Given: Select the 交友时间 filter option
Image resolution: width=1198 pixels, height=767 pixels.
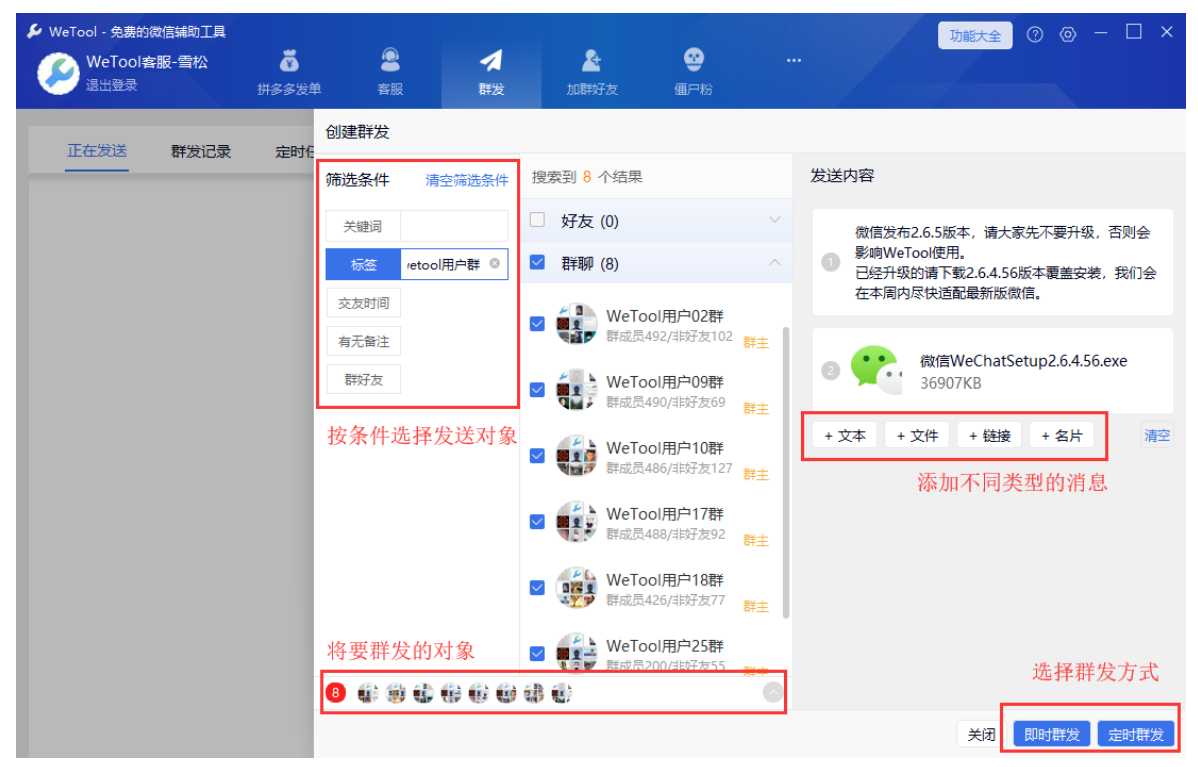Looking at the screenshot, I should (363, 303).
